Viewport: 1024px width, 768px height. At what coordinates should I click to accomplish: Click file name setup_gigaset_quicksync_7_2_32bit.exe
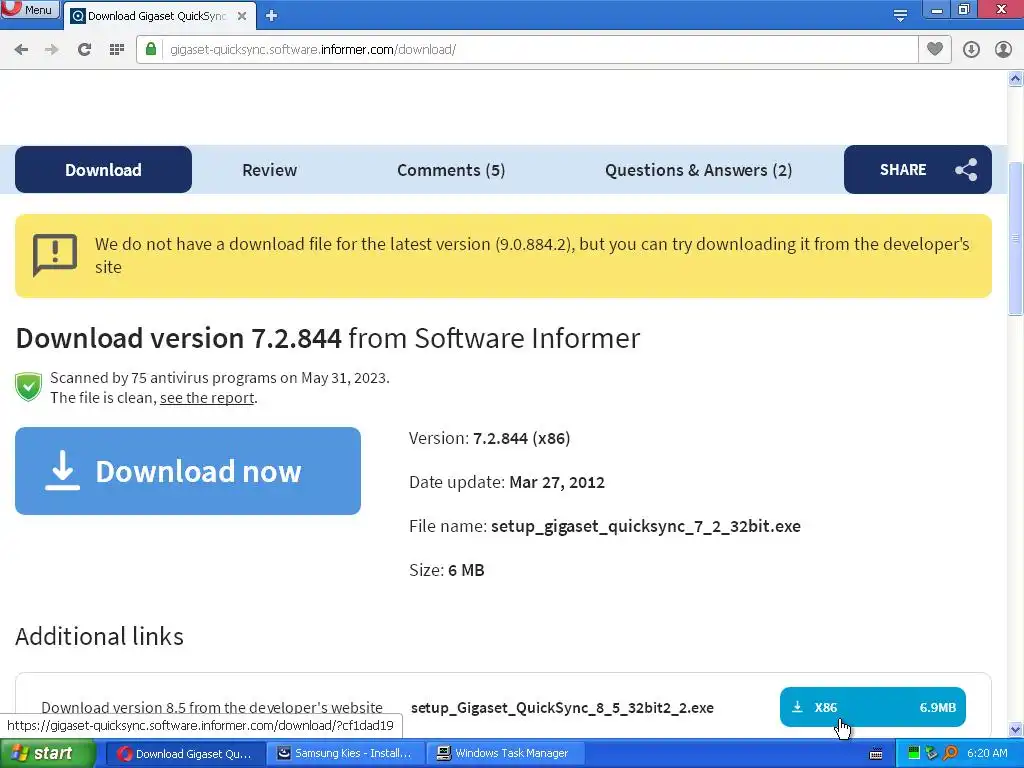[645, 526]
